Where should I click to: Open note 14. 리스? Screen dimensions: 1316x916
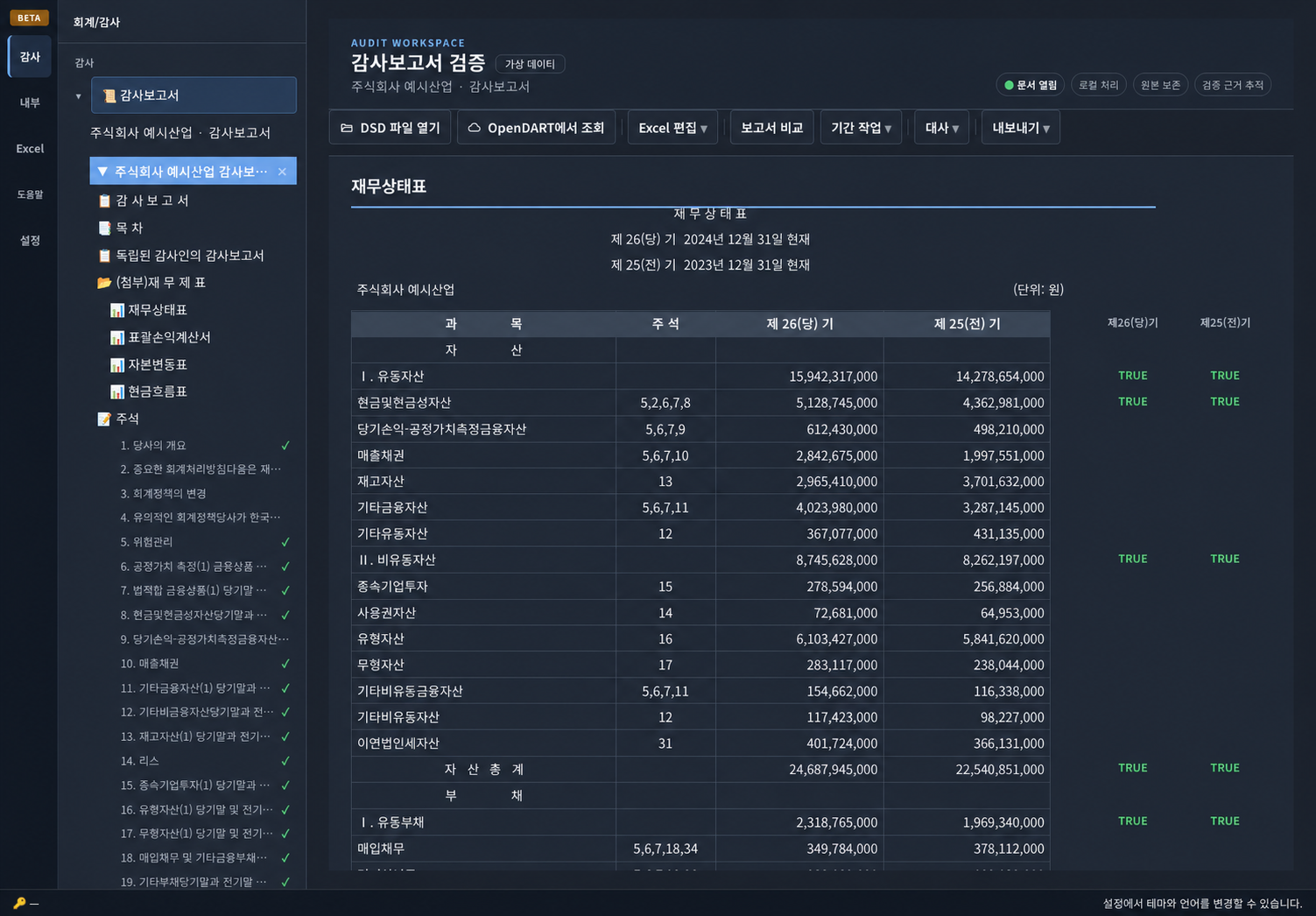139,761
